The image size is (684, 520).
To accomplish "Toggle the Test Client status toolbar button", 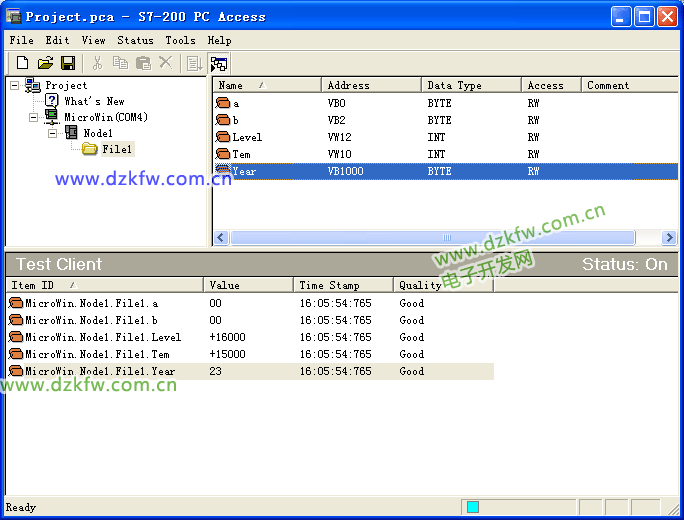I will point(219,63).
